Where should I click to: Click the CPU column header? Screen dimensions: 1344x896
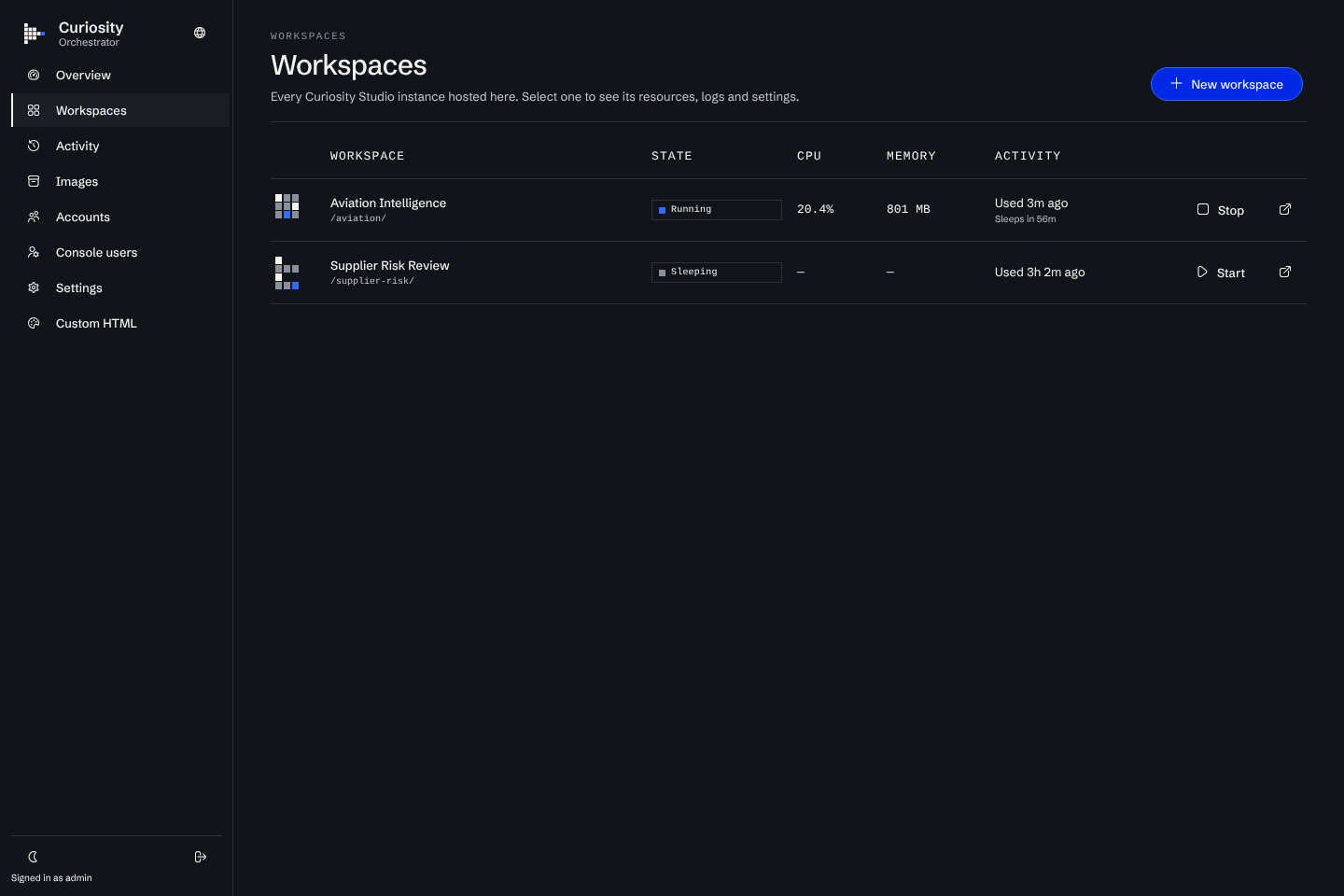coord(809,156)
